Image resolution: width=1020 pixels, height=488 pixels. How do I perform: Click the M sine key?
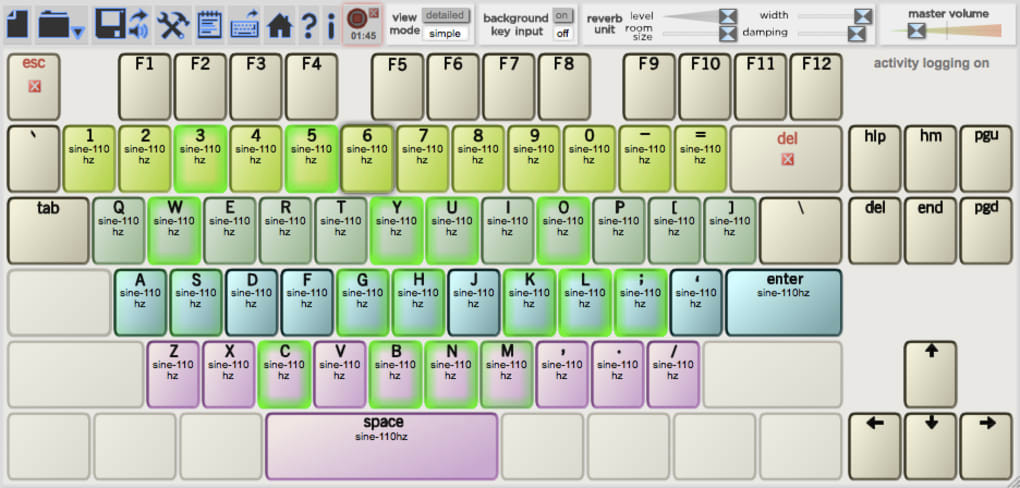[507, 375]
